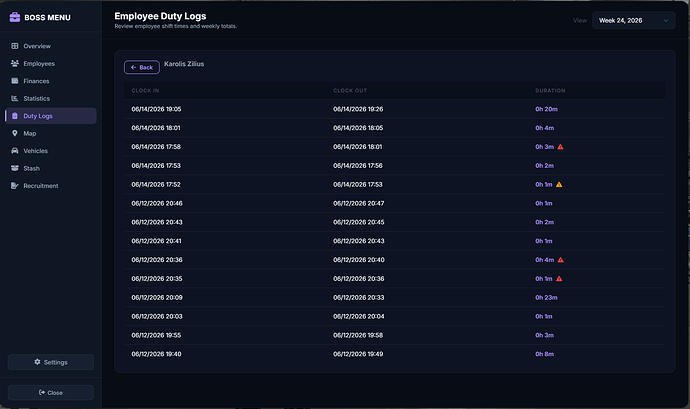Click the dropdown chevron beside Week 24
This screenshot has height=409, width=690.
tap(666, 20)
